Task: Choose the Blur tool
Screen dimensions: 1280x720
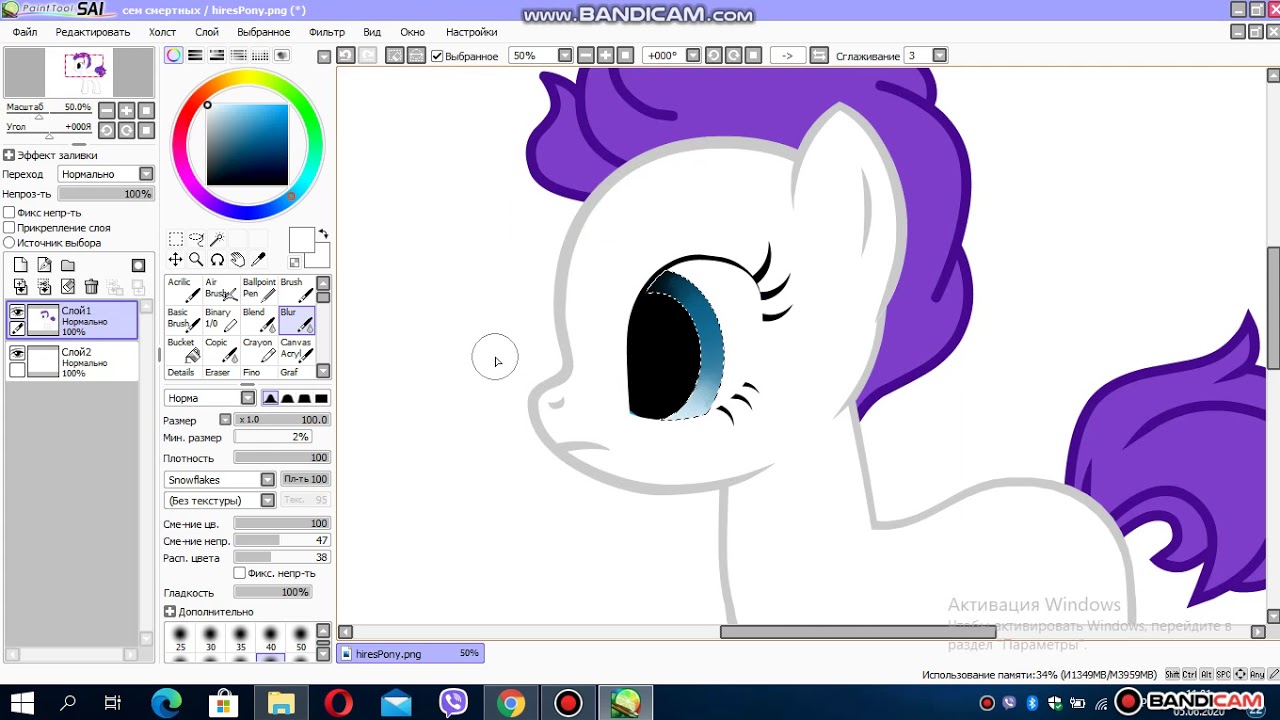Action: [297, 319]
